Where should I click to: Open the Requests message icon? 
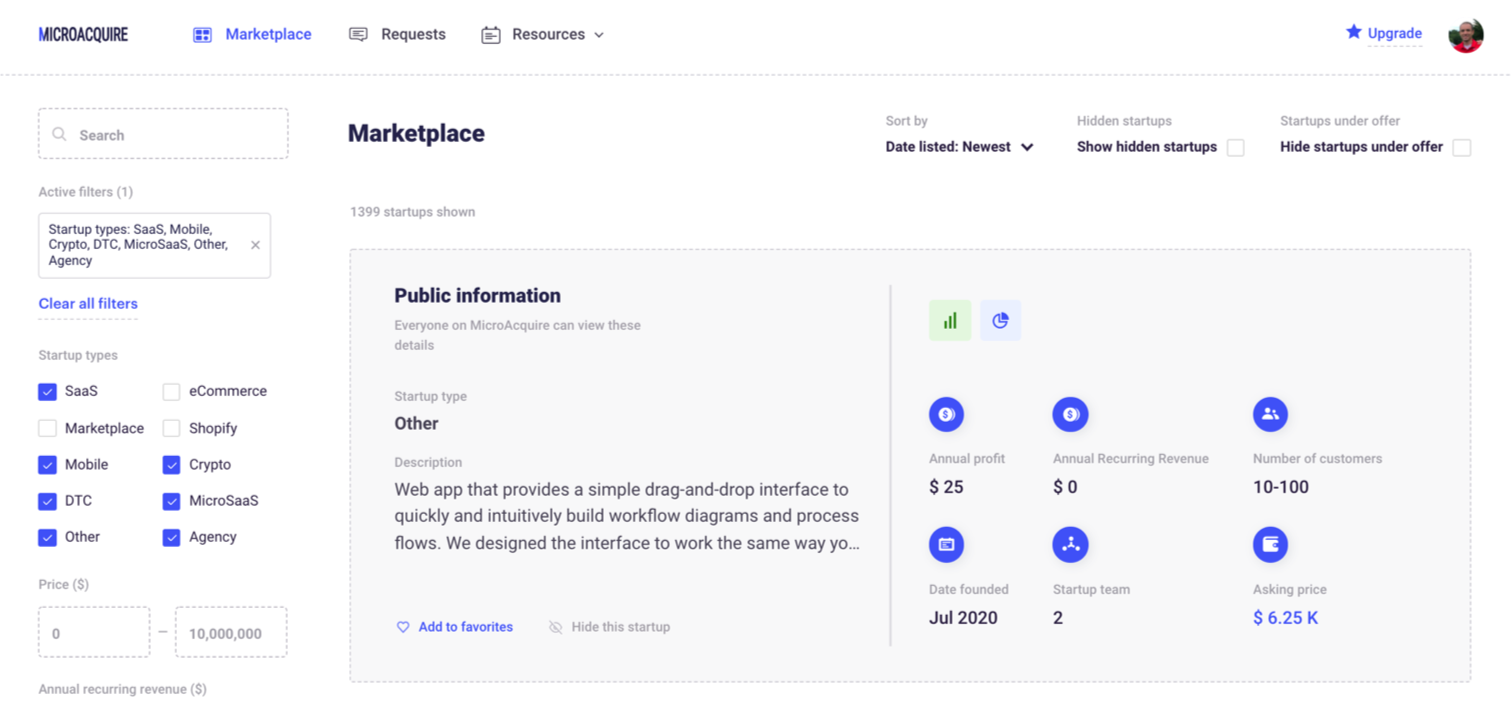click(357, 33)
